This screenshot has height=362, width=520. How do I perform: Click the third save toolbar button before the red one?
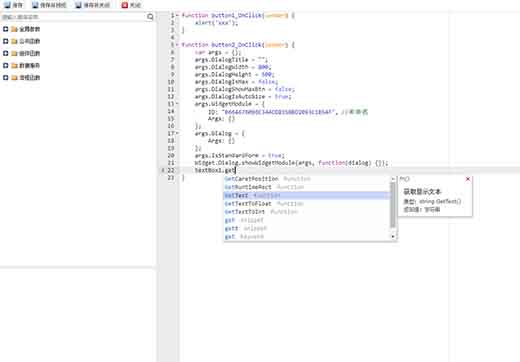pos(92,5)
